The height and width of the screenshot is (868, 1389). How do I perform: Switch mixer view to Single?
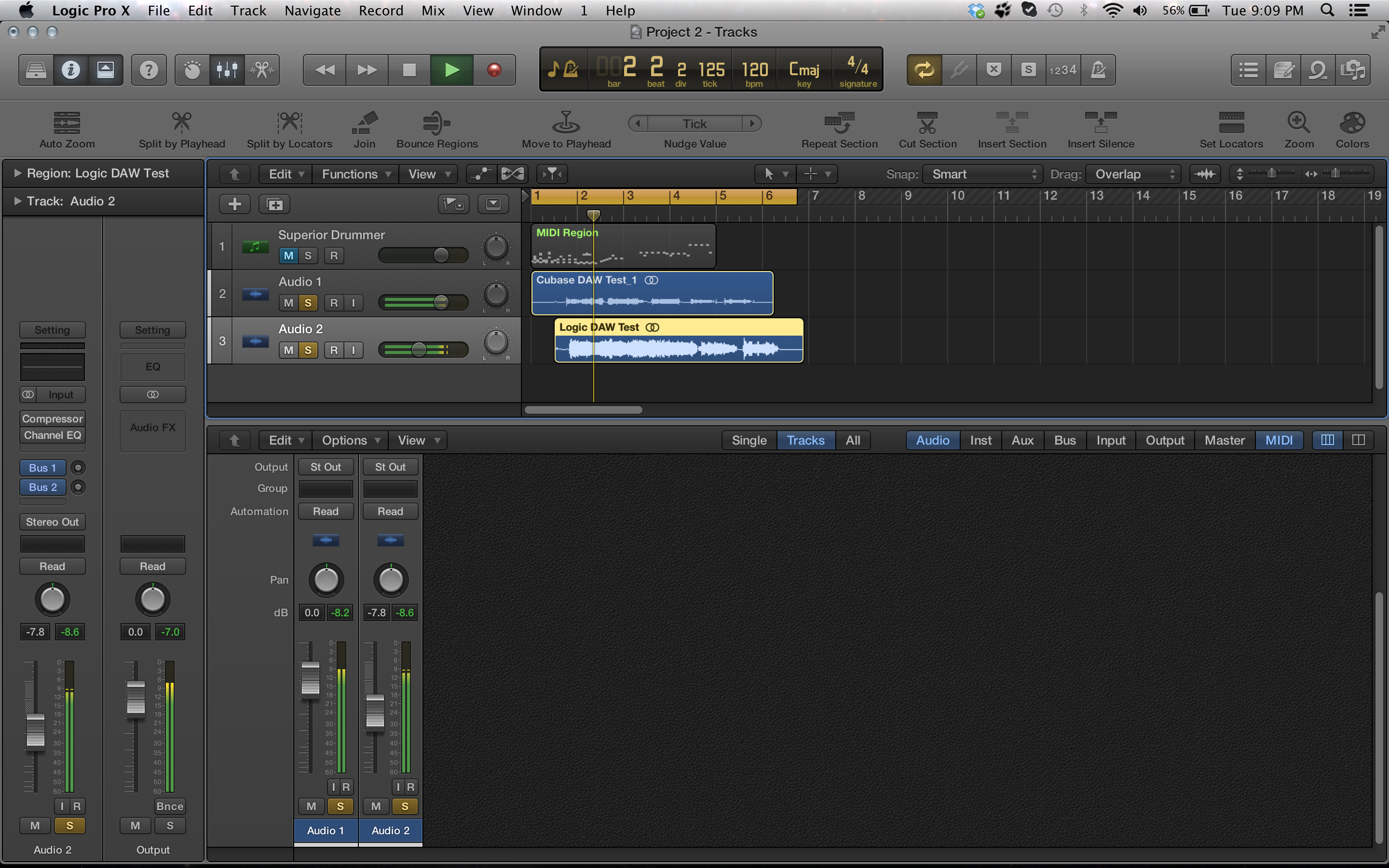[x=749, y=440]
